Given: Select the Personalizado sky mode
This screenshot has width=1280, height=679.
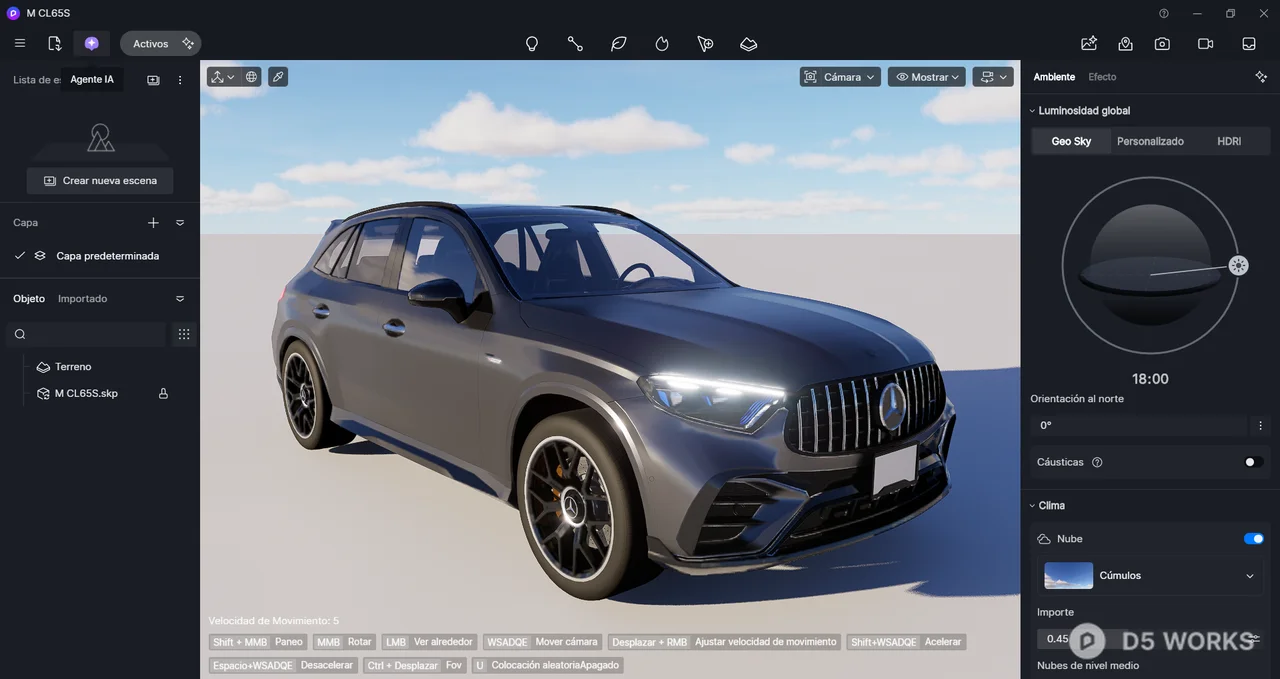Looking at the screenshot, I should [1150, 141].
